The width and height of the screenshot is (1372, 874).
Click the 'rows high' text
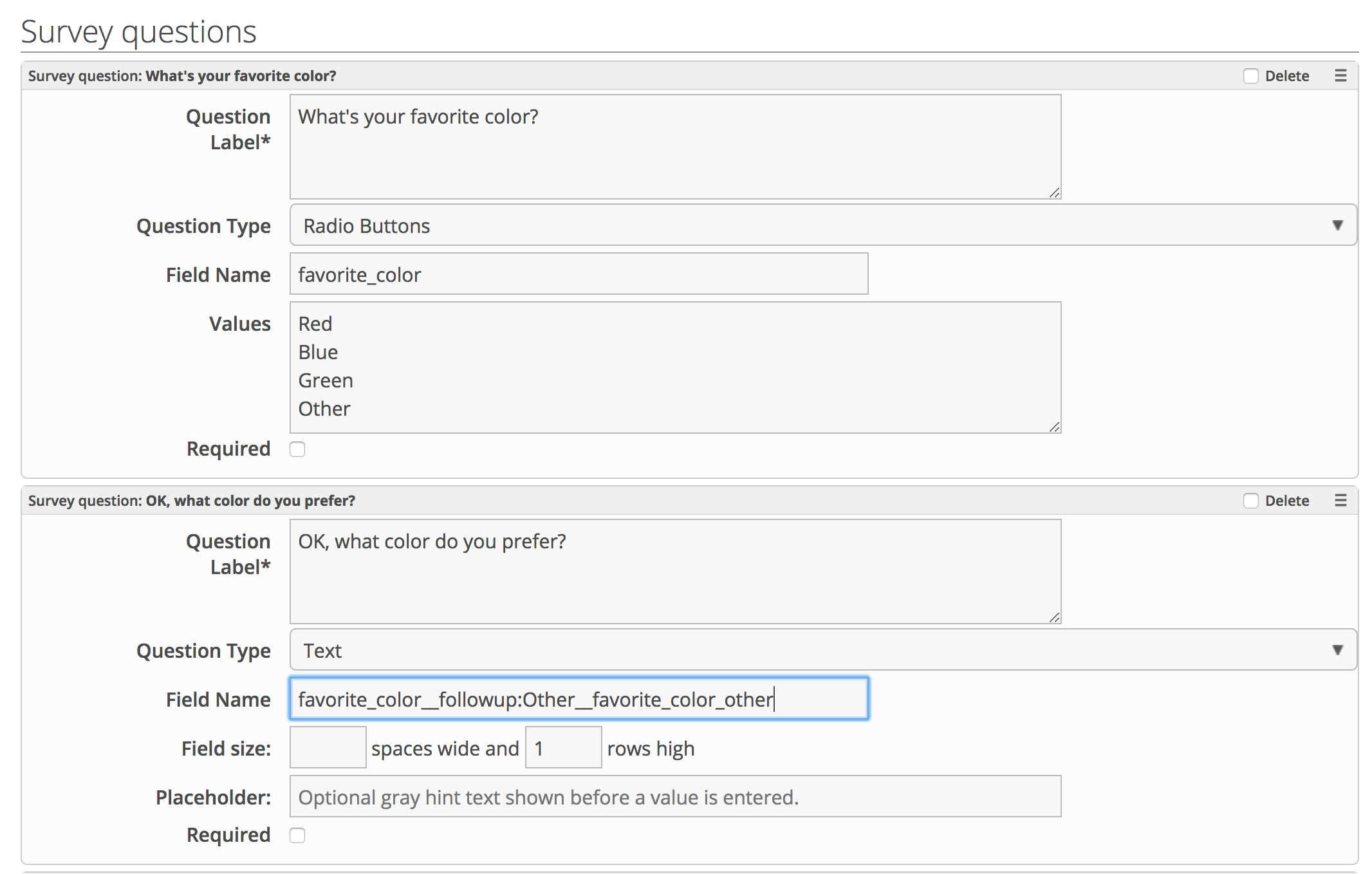[651, 748]
